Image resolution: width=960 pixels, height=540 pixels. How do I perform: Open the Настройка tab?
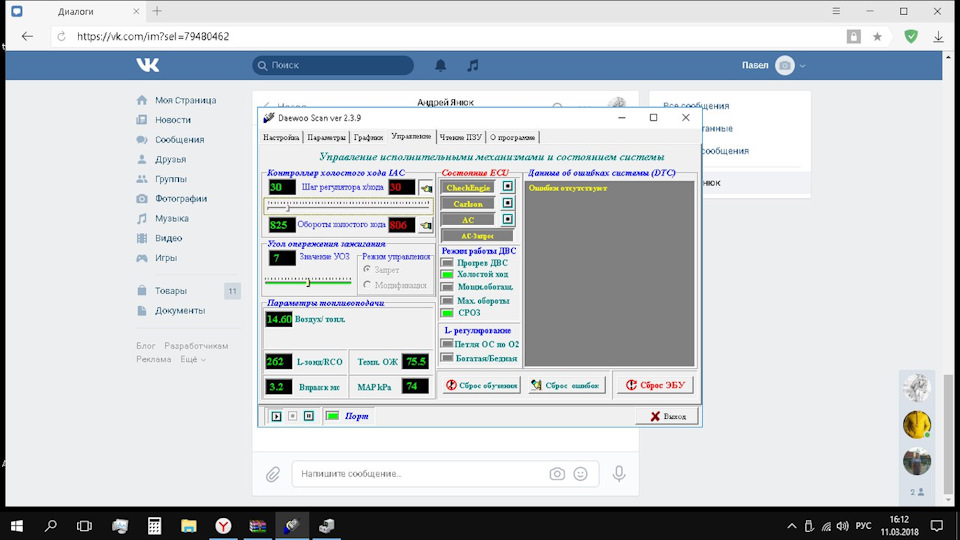[281, 137]
